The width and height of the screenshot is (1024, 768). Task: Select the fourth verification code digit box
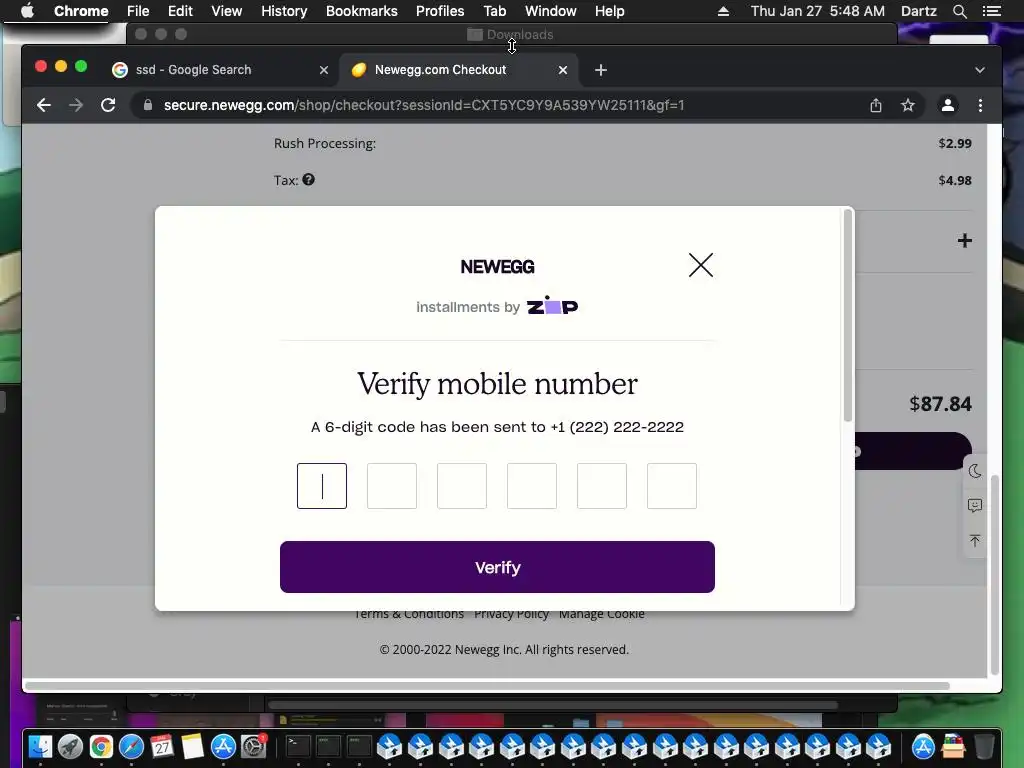click(532, 486)
